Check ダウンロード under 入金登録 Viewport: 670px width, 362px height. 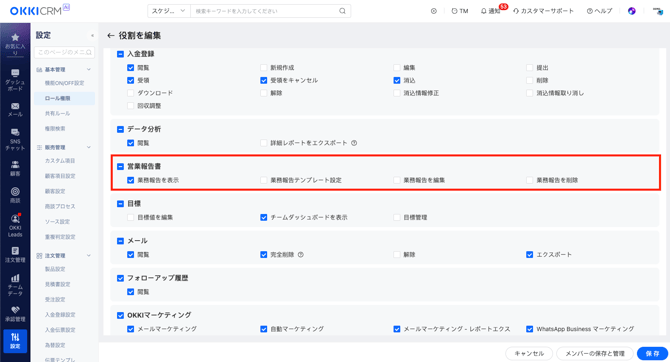tap(131, 93)
